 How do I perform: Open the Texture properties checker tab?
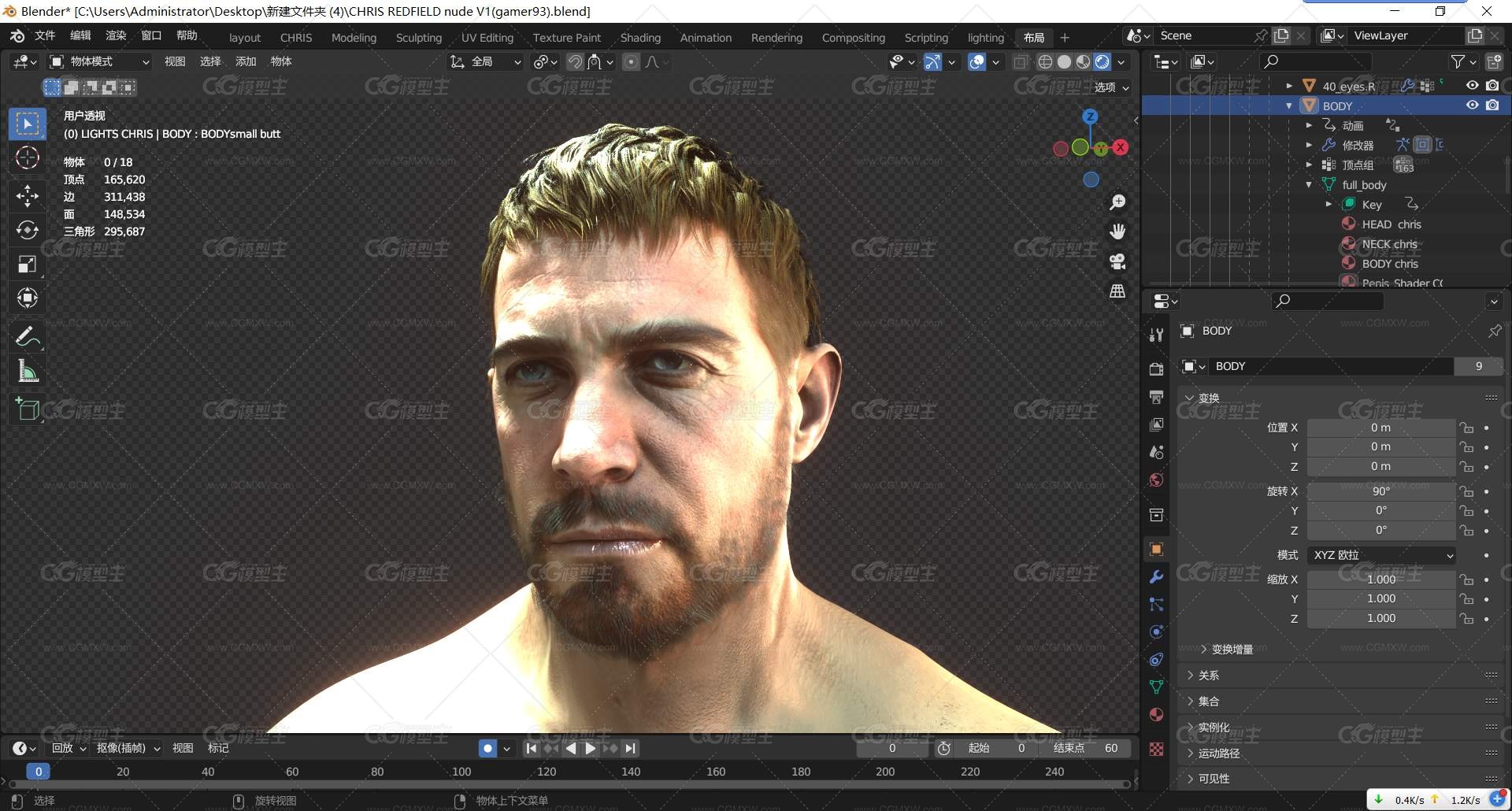[x=1156, y=749]
